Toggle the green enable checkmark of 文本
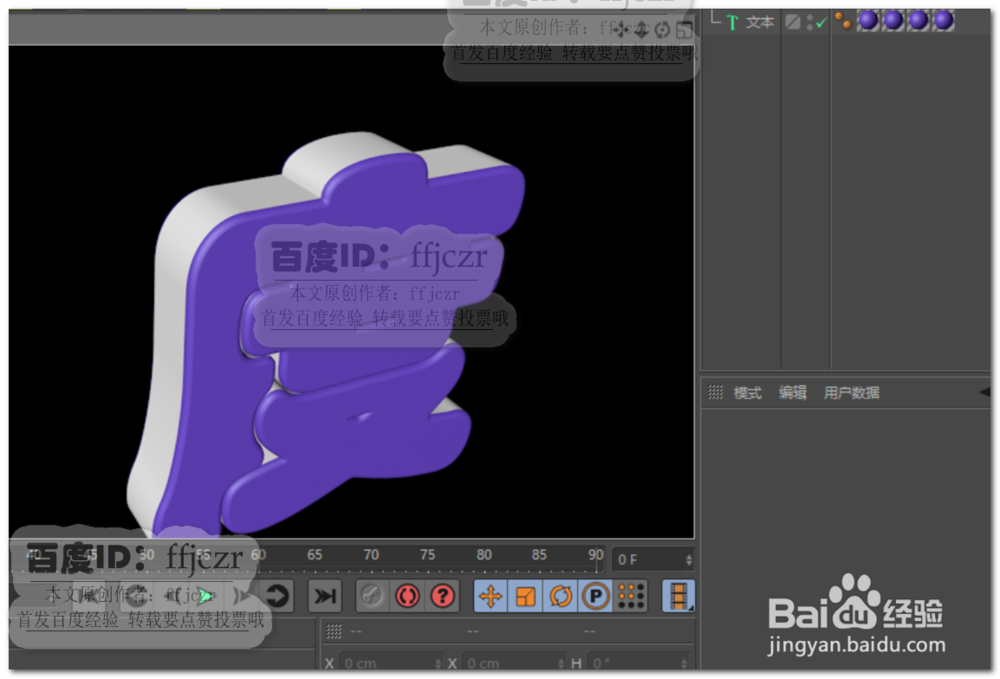Image resolution: width=1000 pixels, height=679 pixels. [821, 23]
